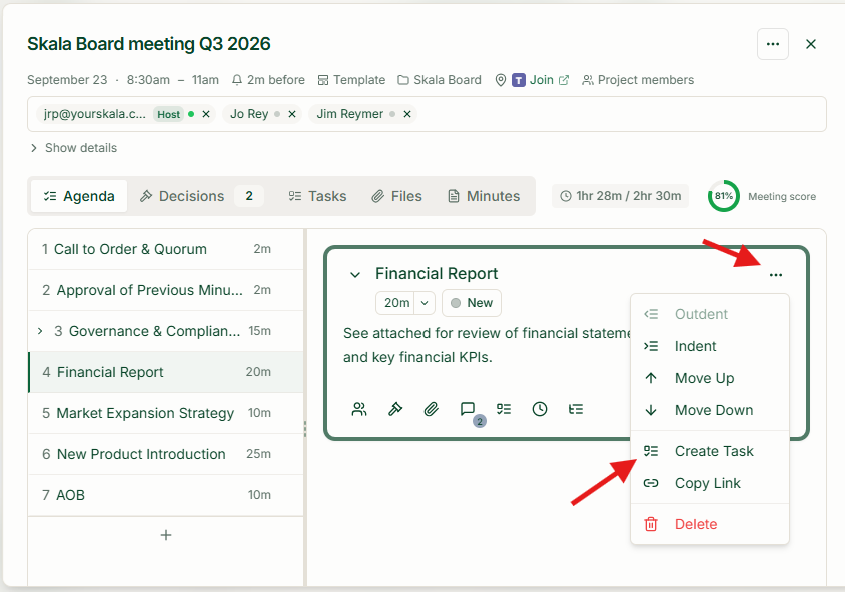Image resolution: width=845 pixels, height=592 pixels.
Task: Click the 2m before reminder bell
Action: coord(268,80)
